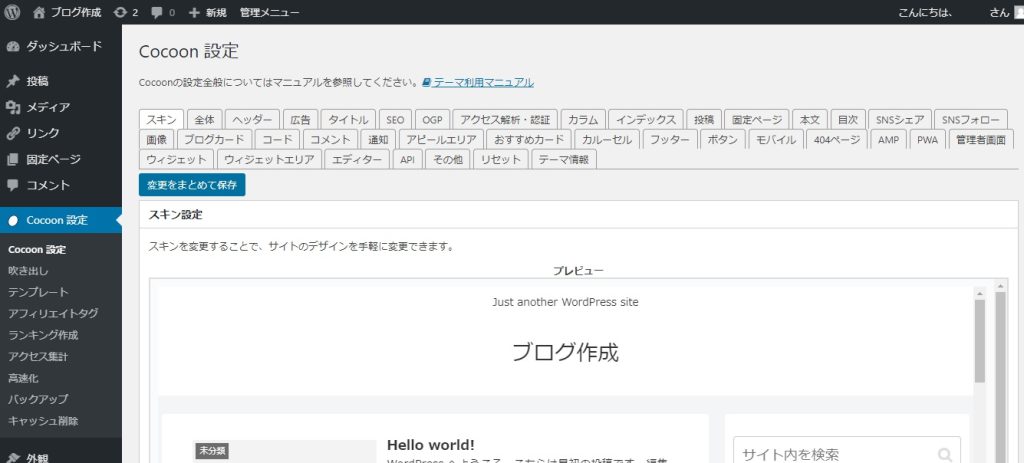1024x463 pixels.
Task: Open アクセス集計 submenu item
Action: click(x=38, y=357)
